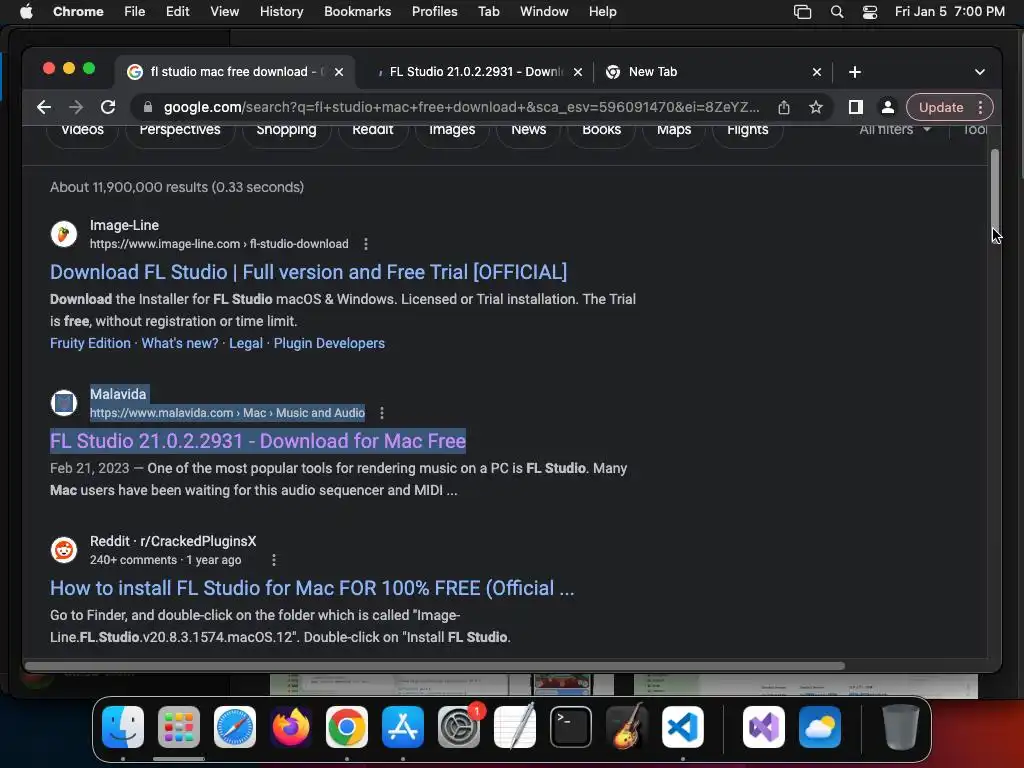This screenshot has width=1024, height=768.
Task: Open App Store from the dock
Action: (x=403, y=727)
